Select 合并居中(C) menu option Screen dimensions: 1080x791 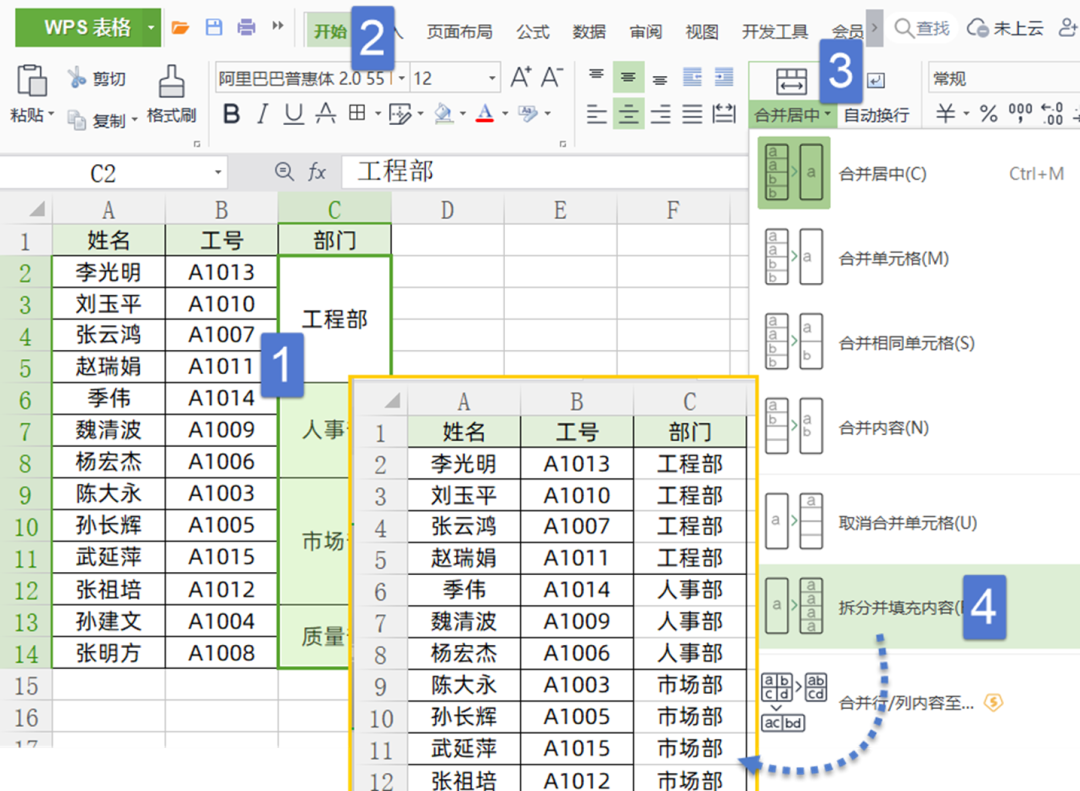click(x=915, y=174)
